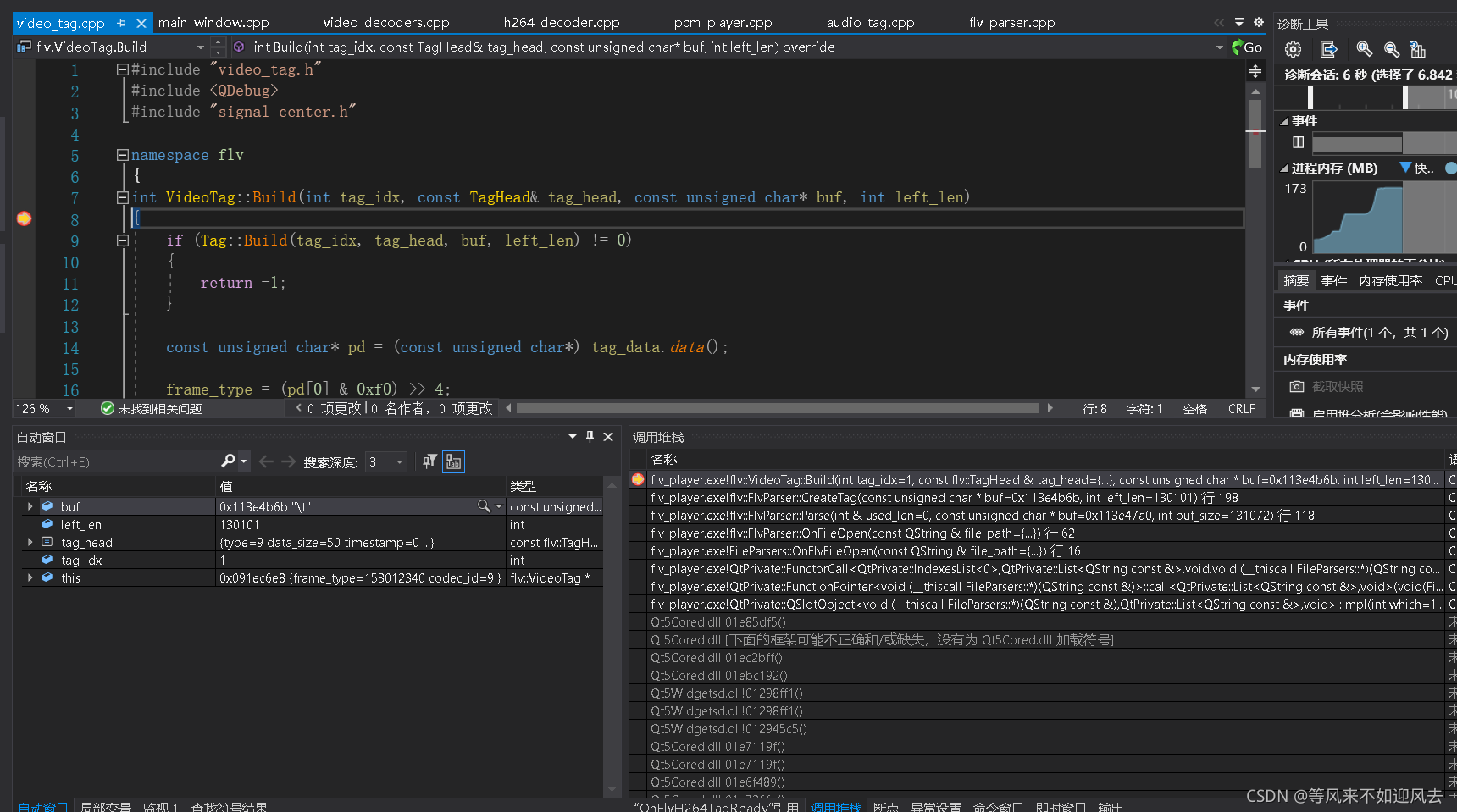Pause events track in diagnostics
Viewport: 1457px width, 812px height.
coord(1298,142)
